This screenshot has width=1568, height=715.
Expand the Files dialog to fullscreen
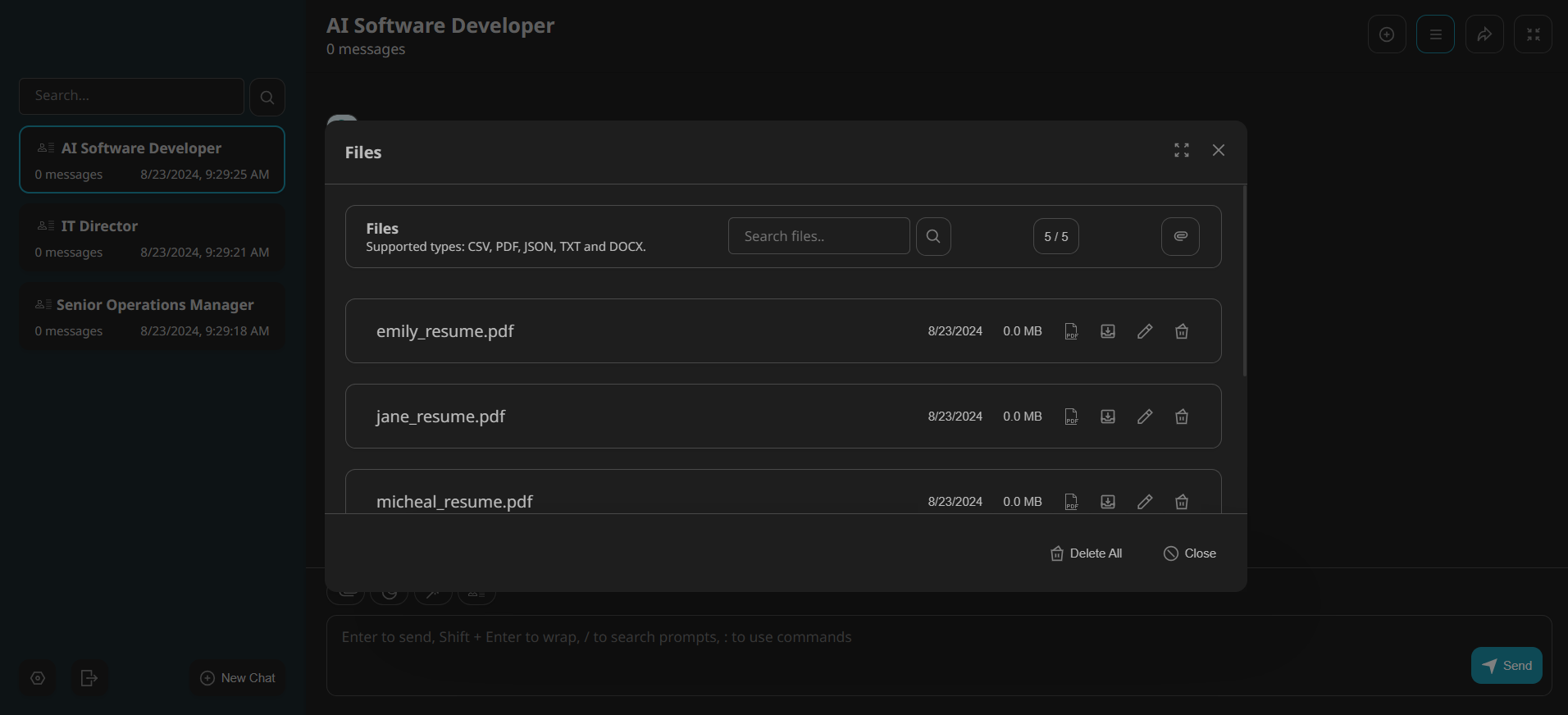[x=1181, y=150]
